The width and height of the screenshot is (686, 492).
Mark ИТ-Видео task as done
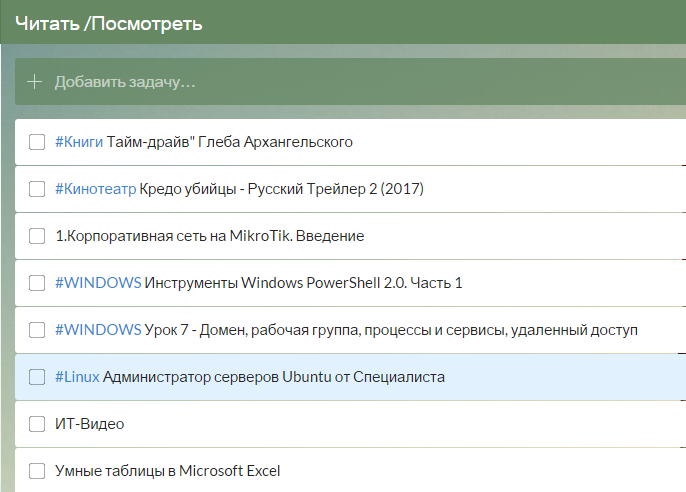click(37, 424)
